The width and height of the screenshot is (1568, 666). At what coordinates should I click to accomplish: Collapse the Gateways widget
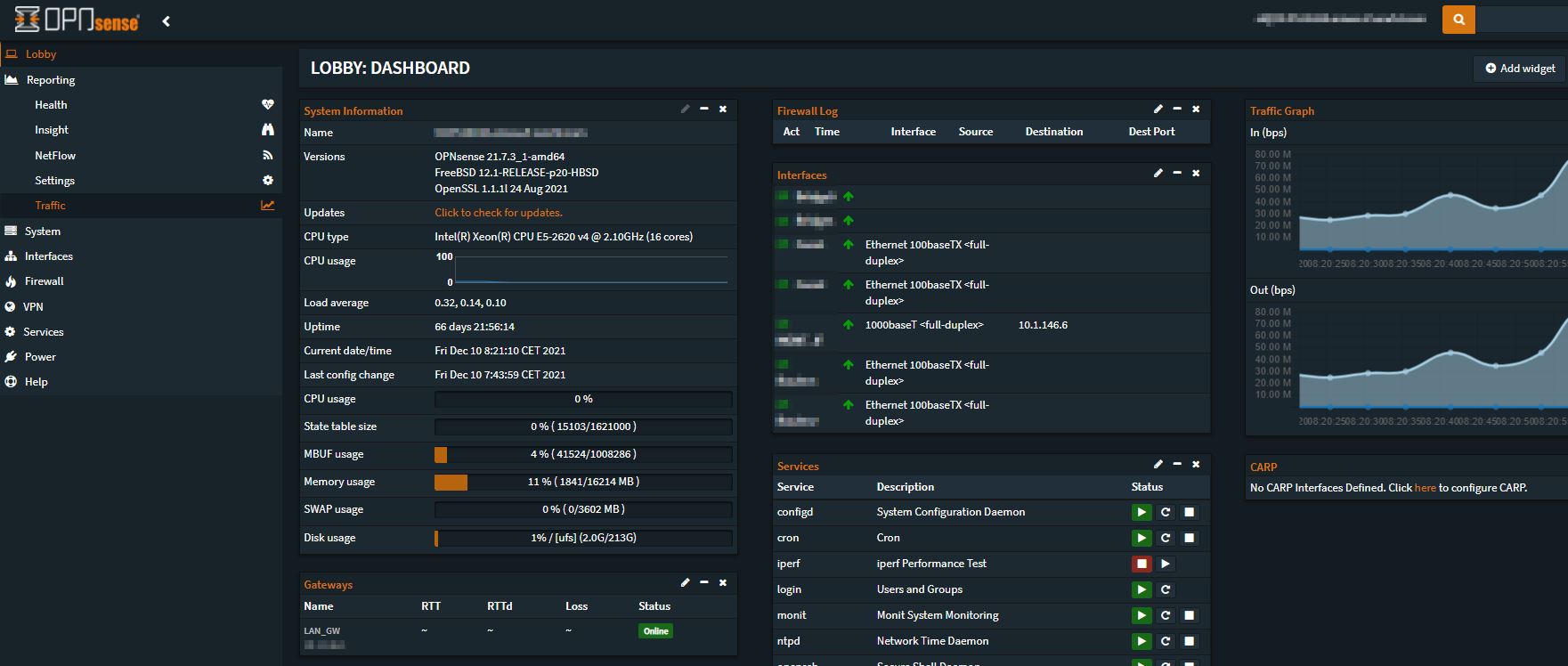703,582
